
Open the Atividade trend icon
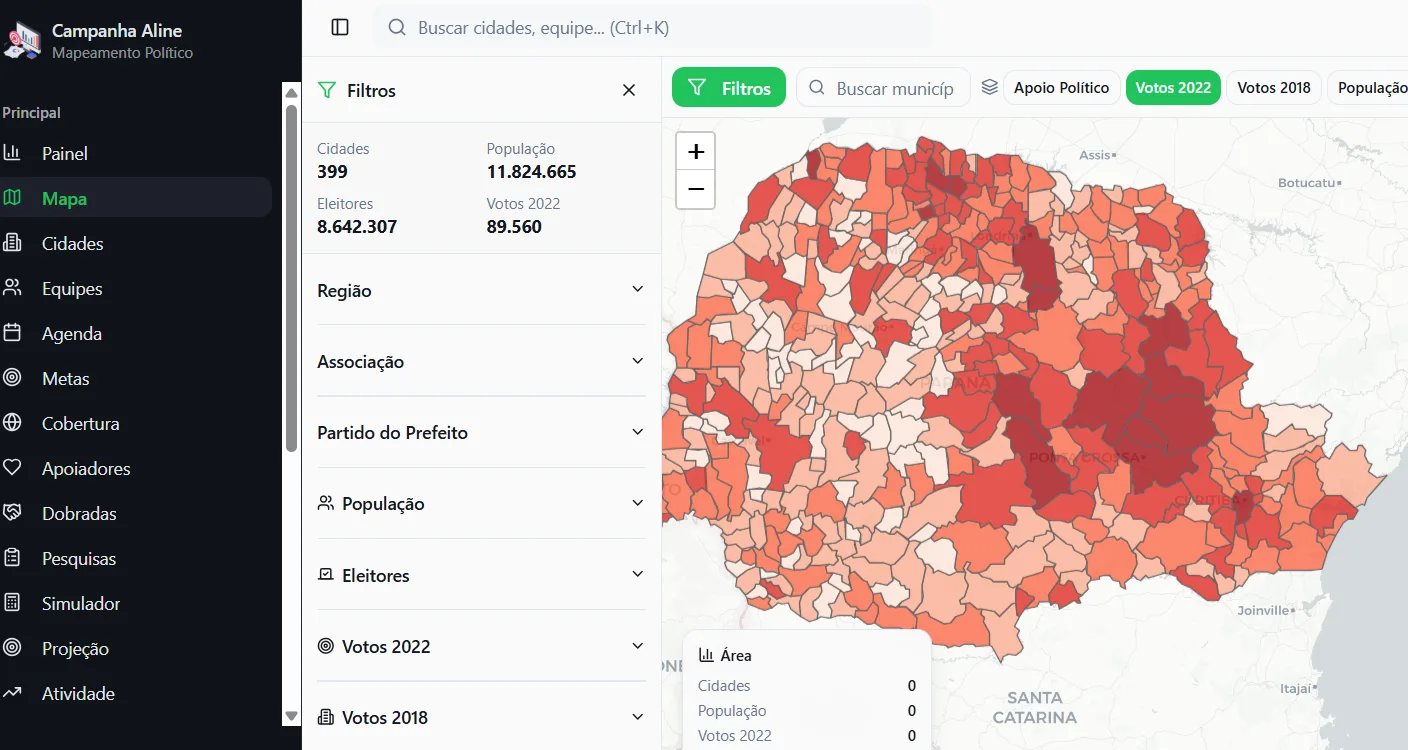[x=12, y=693]
